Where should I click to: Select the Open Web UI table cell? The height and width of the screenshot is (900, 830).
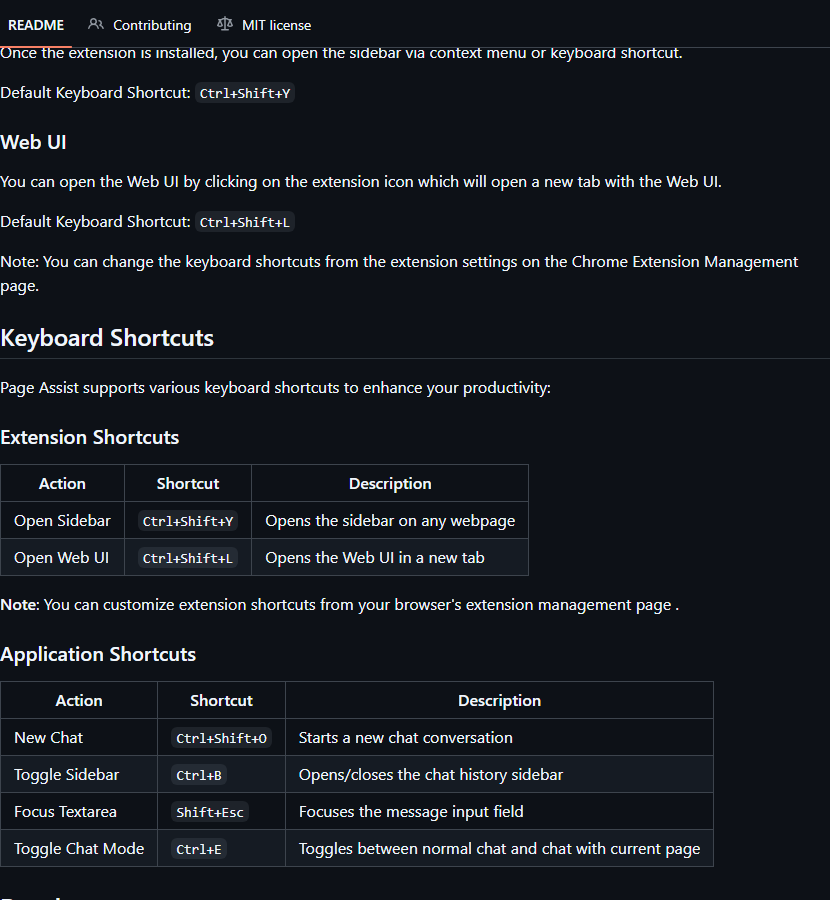(x=61, y=558)
